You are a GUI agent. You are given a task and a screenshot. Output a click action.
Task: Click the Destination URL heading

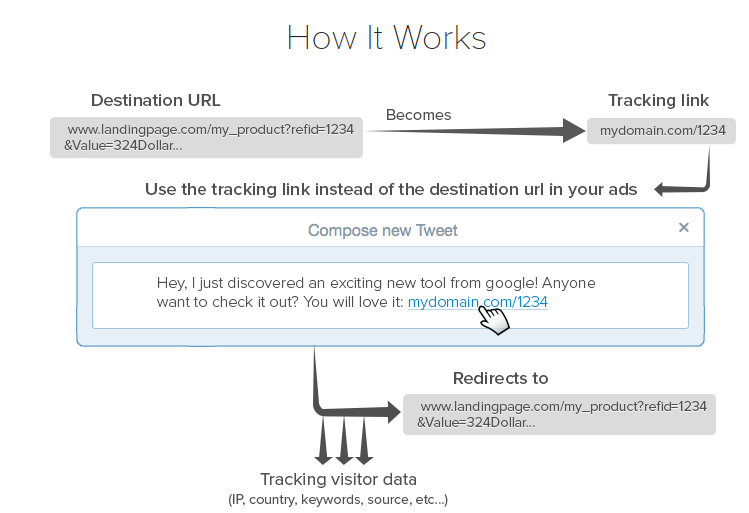pyautogui.click(x=156, y=100)
